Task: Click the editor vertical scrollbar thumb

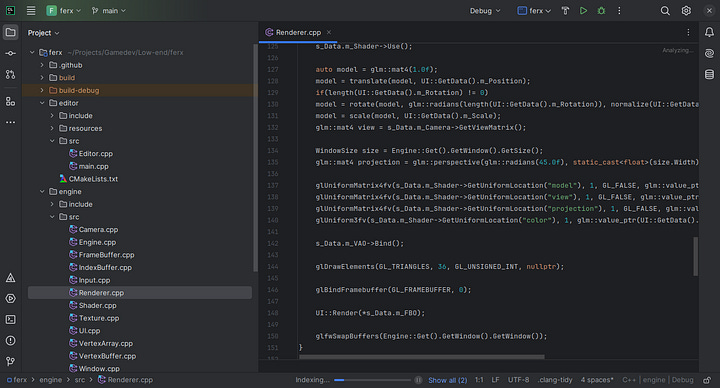Action: [696, 256]
